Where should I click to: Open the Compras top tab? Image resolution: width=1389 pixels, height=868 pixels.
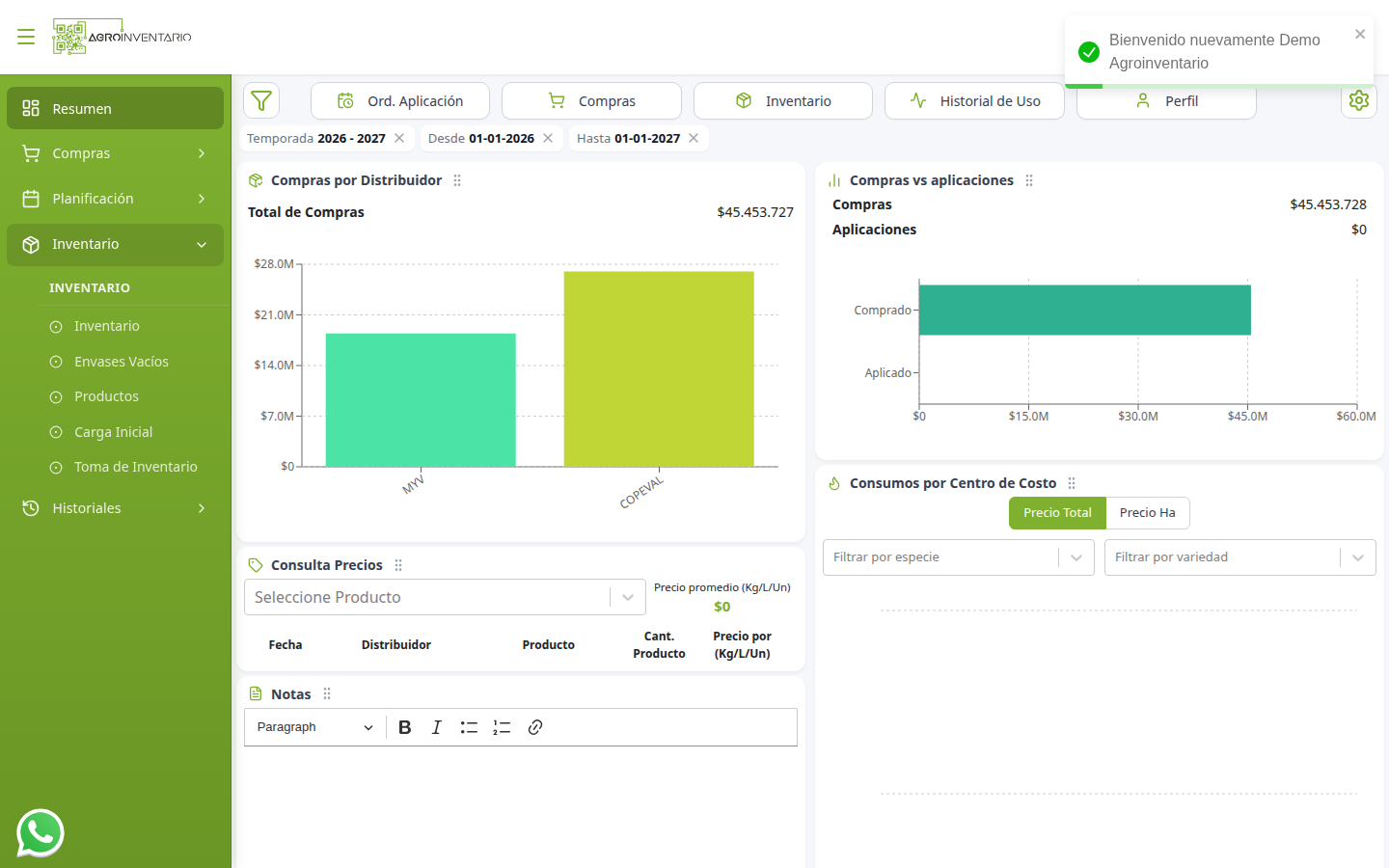point(591,101)
